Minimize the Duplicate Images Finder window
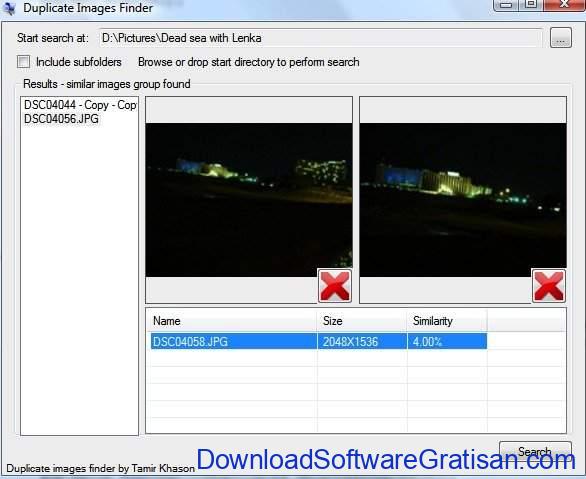 tap(506, 5)
